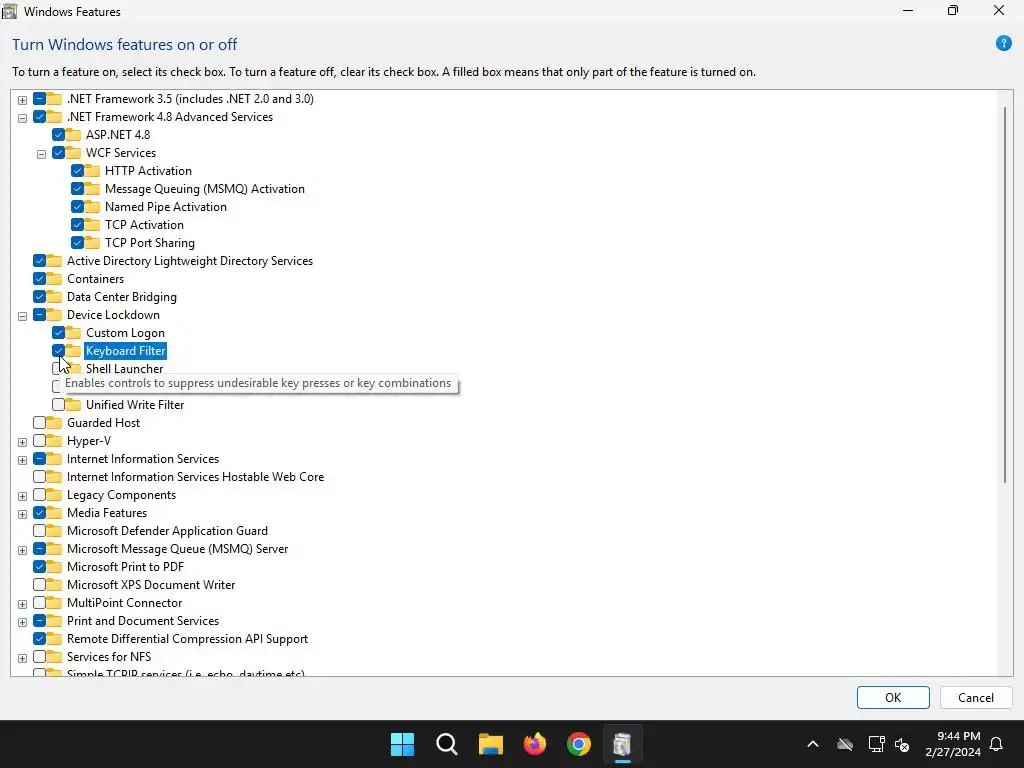Click the Cancel button

[976, 697]
